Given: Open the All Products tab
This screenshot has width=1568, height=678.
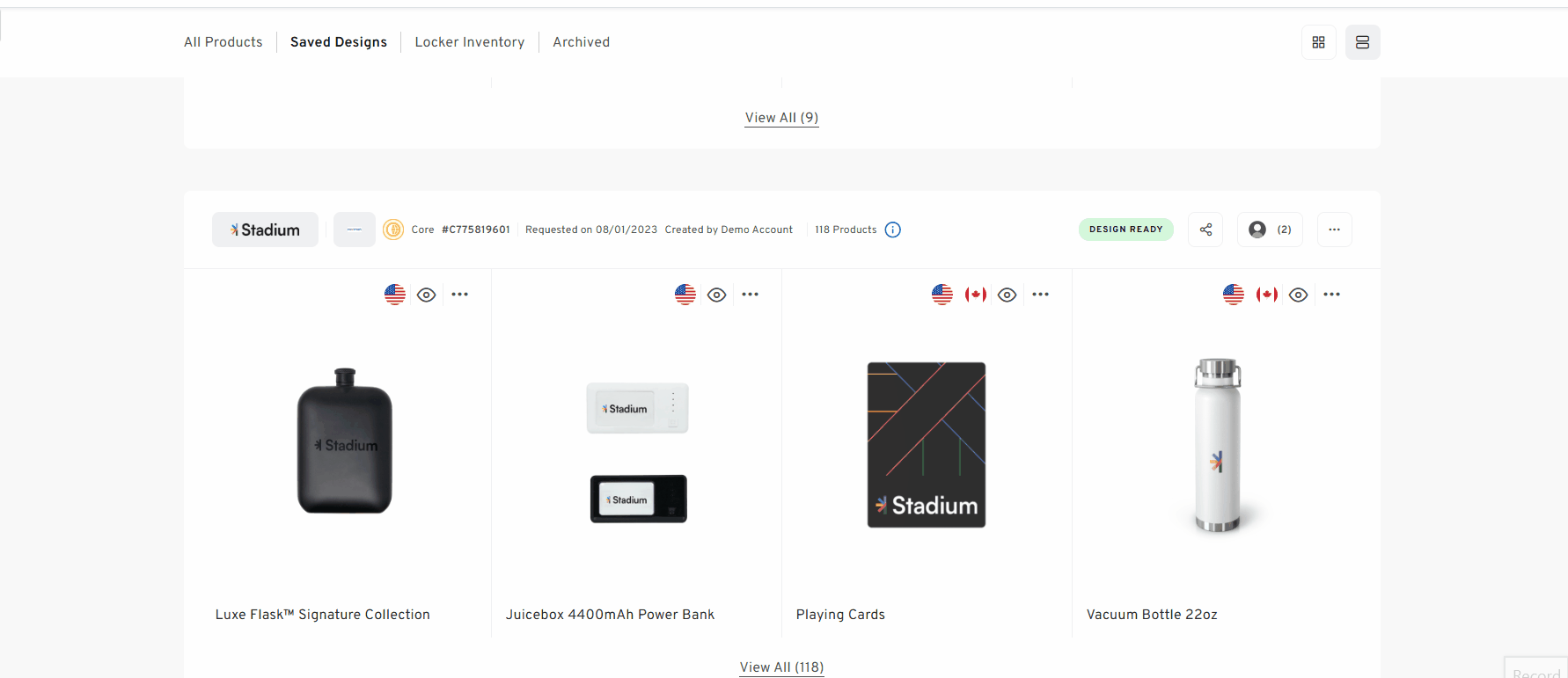Looking at the screenshot, I should click(x=223, y=42).
